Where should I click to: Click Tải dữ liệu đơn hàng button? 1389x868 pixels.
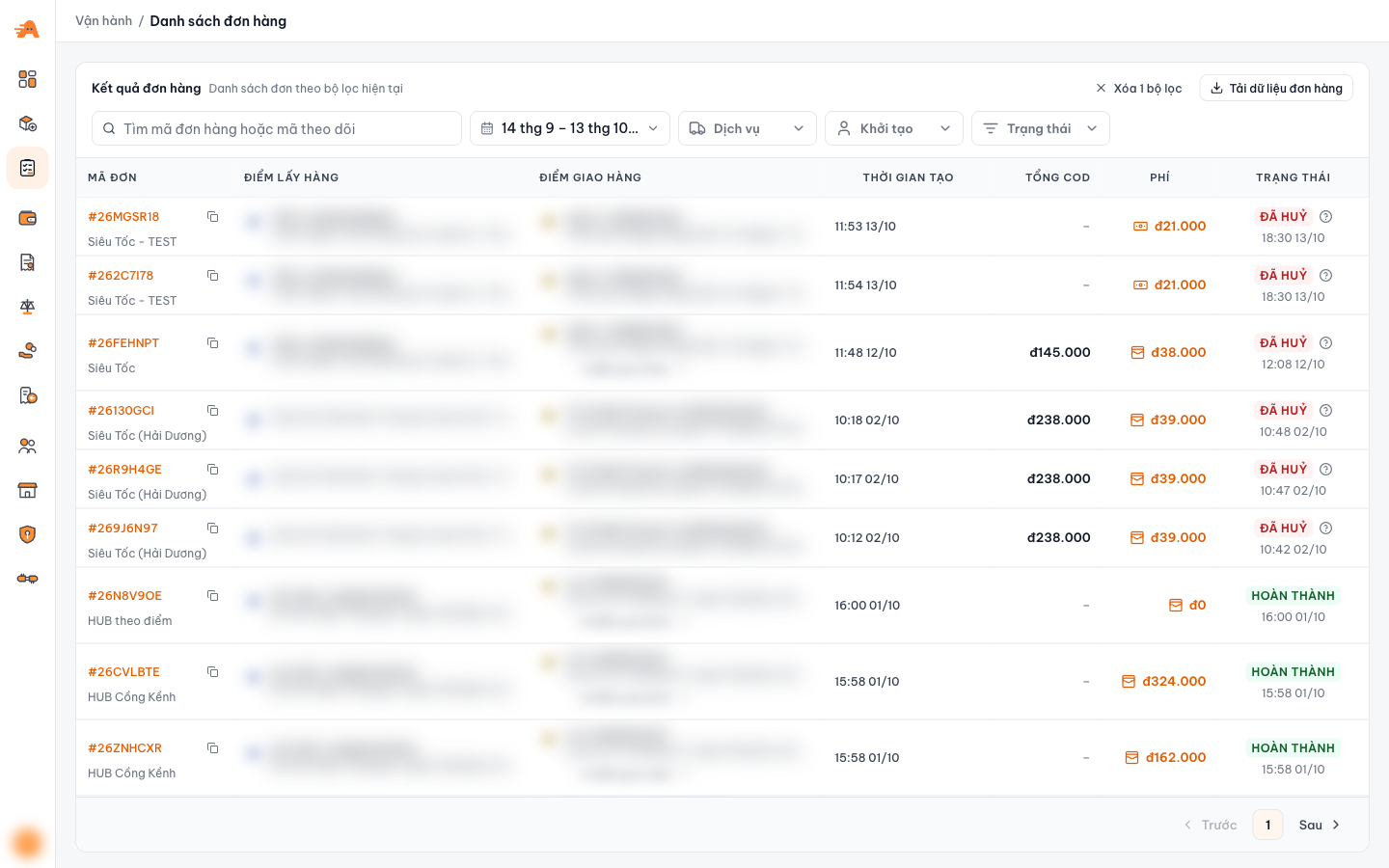click(x=1276, y=88)
